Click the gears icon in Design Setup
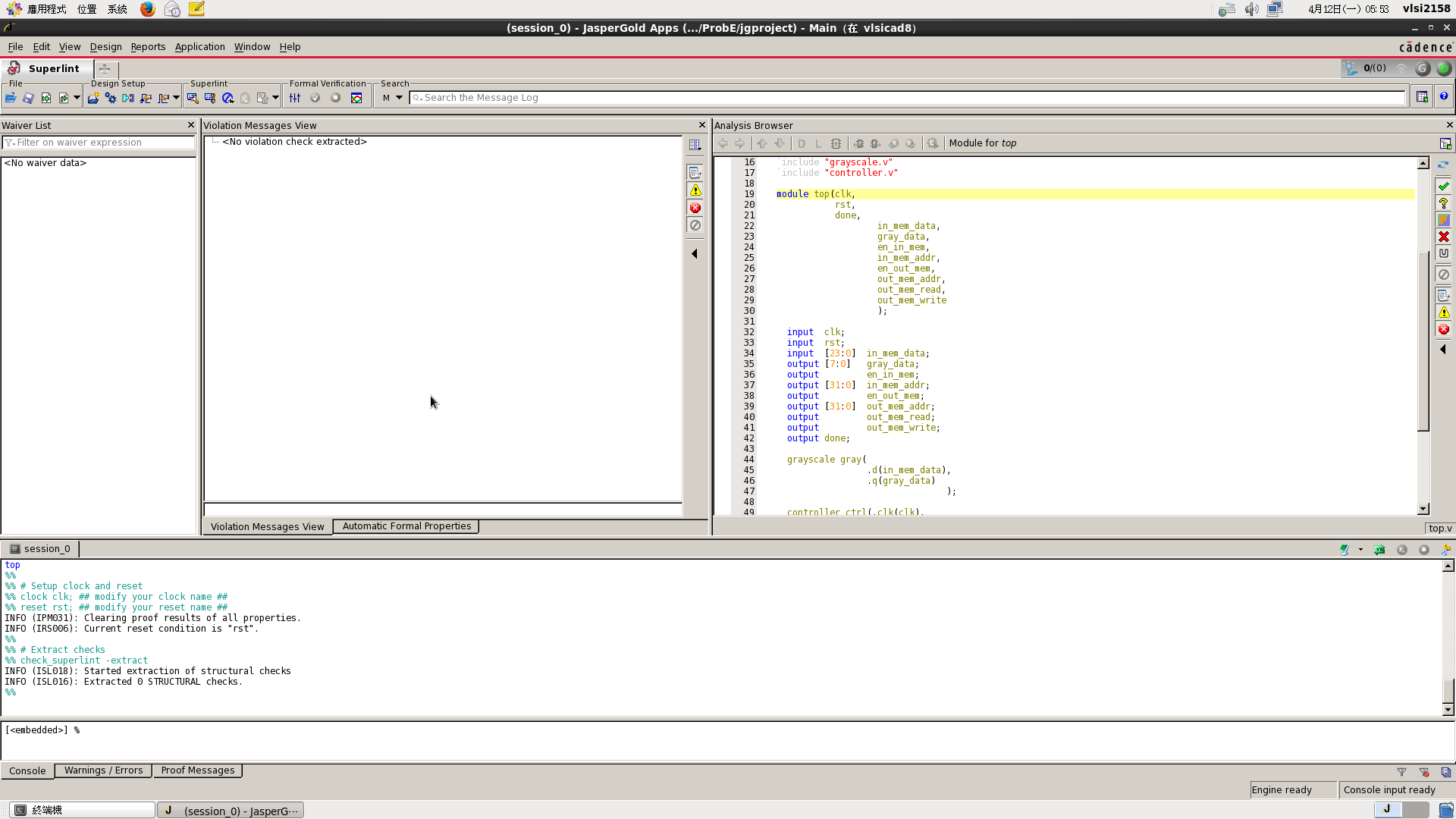Viewport: 1456px width, 819px height. [111, 98]
